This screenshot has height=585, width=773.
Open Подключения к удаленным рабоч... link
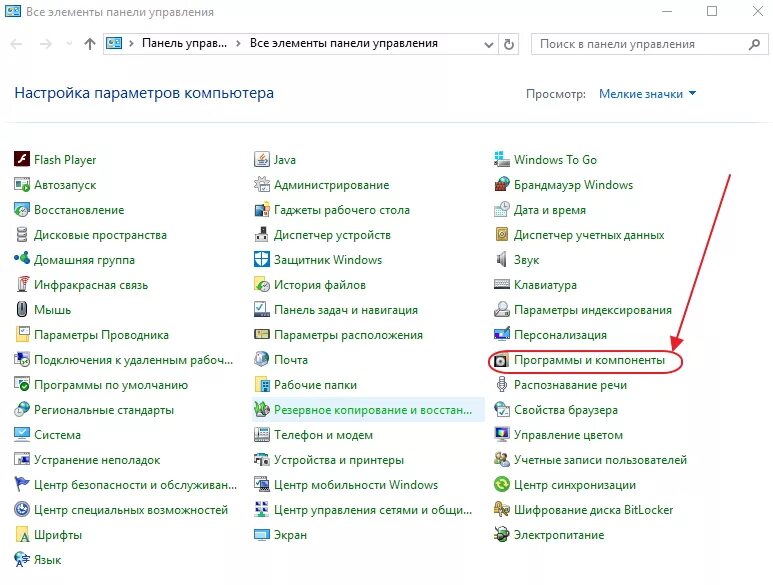click(x=133, y=360)
